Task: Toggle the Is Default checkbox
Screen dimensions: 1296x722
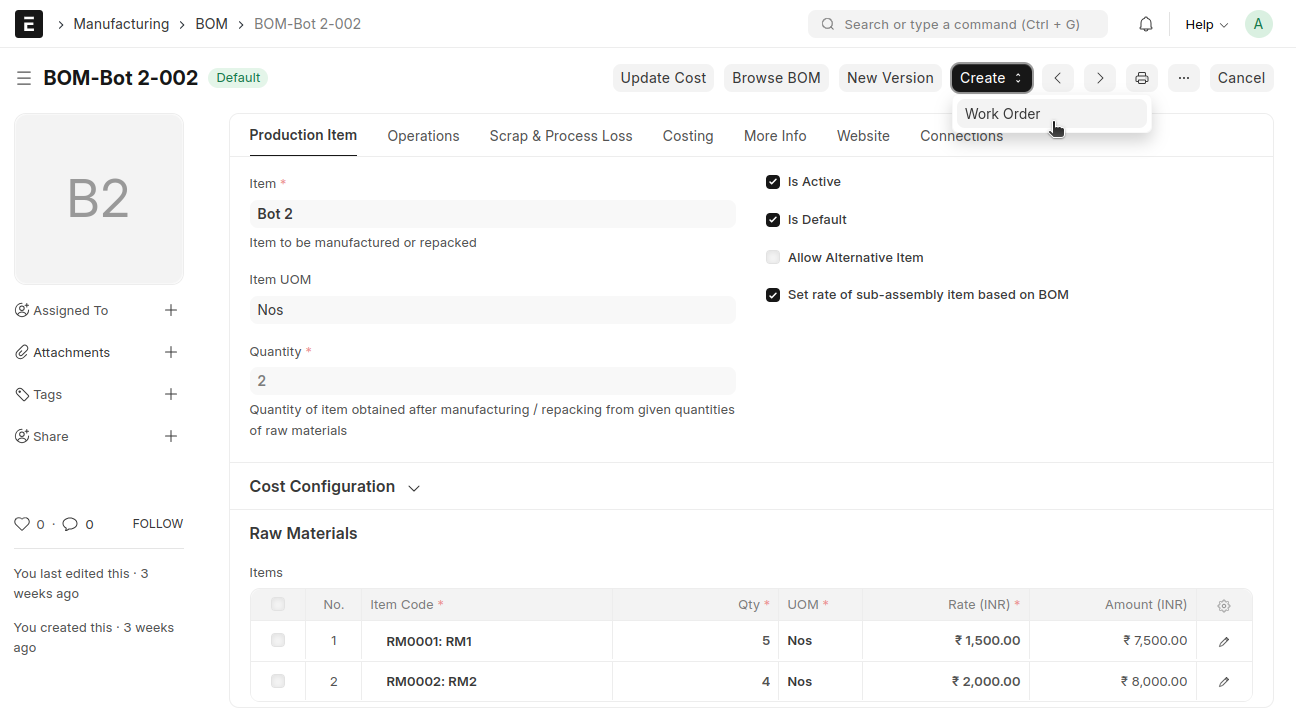Action: pos(773,220)
